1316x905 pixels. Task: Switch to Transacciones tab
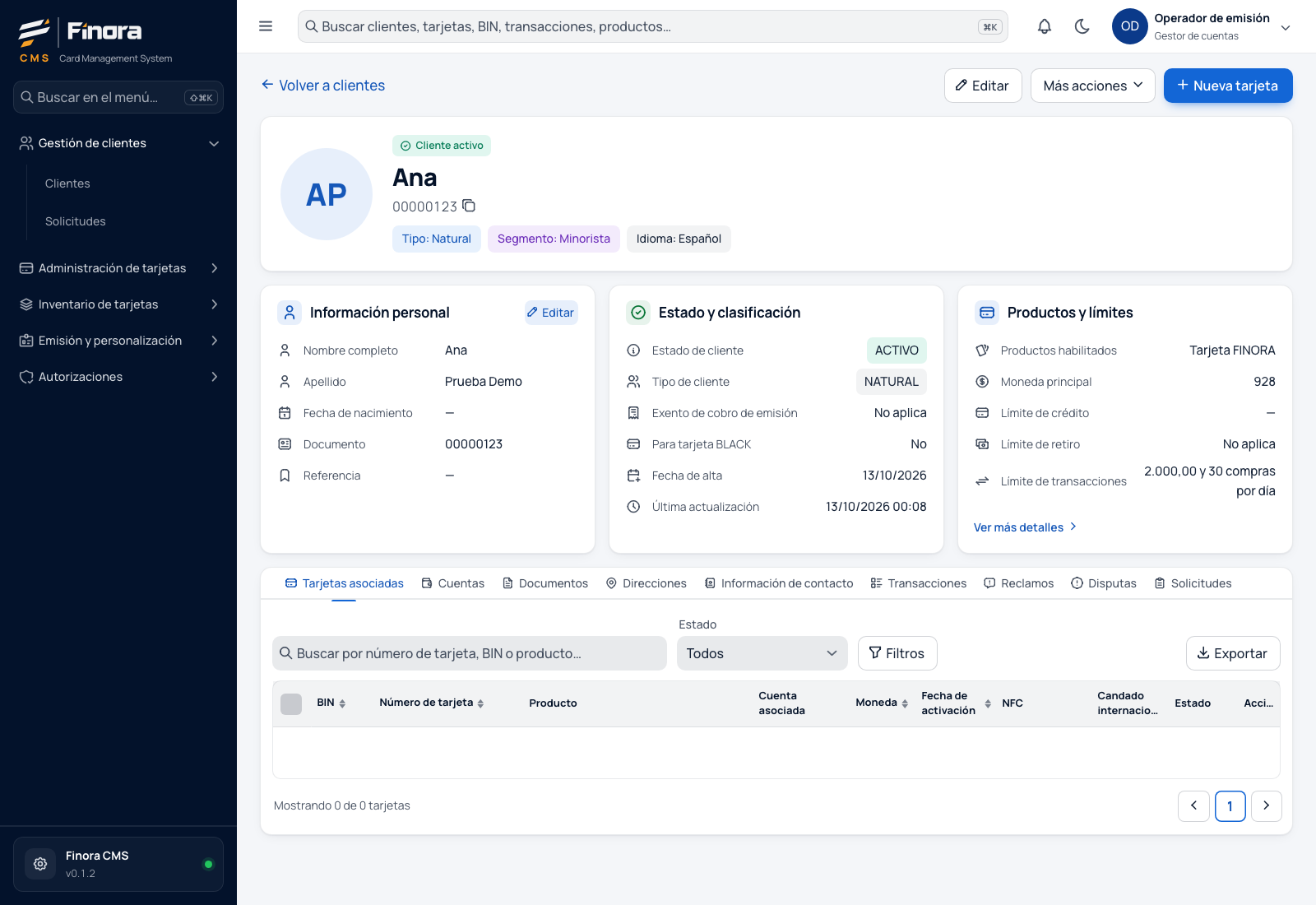(x=919, y=583)
